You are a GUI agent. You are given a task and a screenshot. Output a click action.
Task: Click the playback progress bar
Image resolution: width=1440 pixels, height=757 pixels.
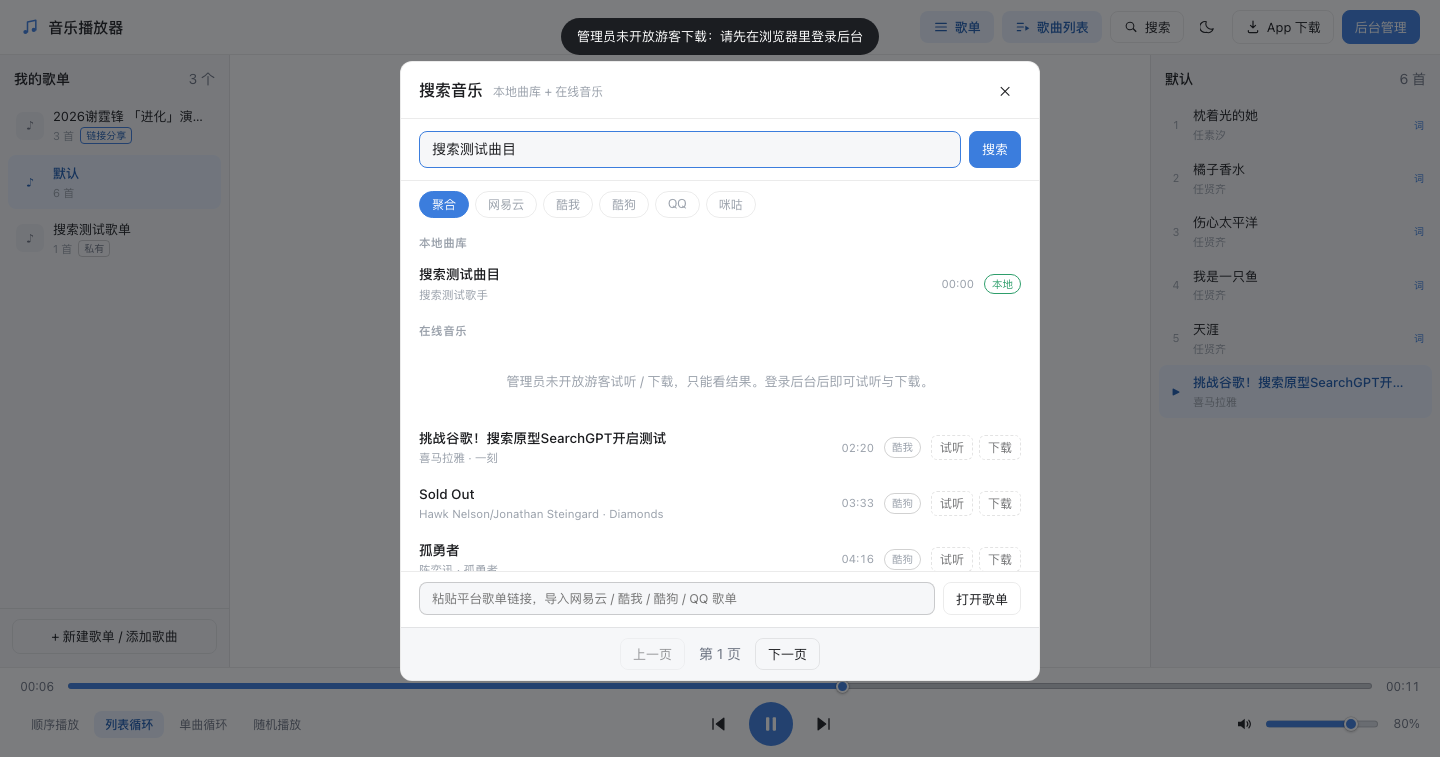click(x=720, y=686)
